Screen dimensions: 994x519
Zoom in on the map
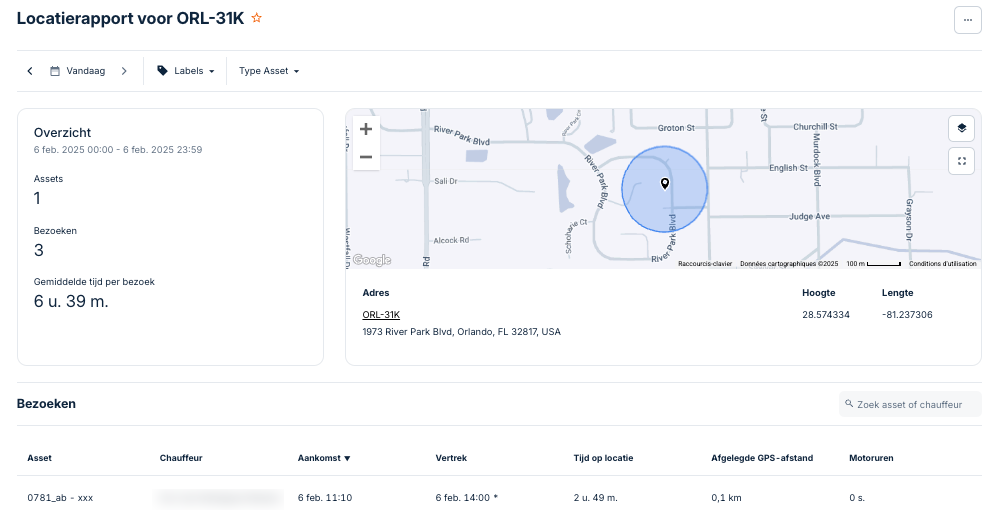[x=366, y=129]
